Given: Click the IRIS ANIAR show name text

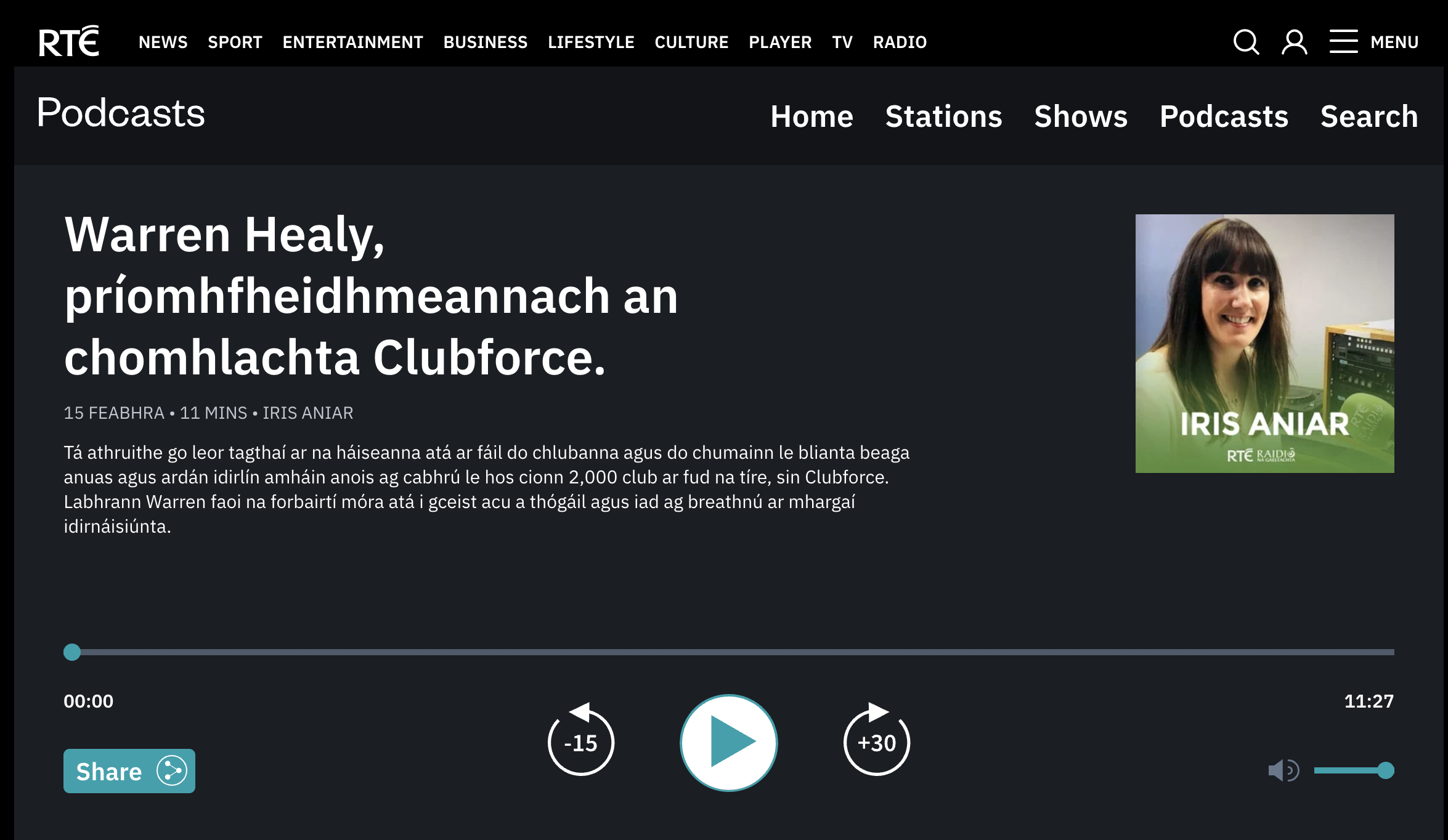Looking at the screenshot, I should (308, 413).
